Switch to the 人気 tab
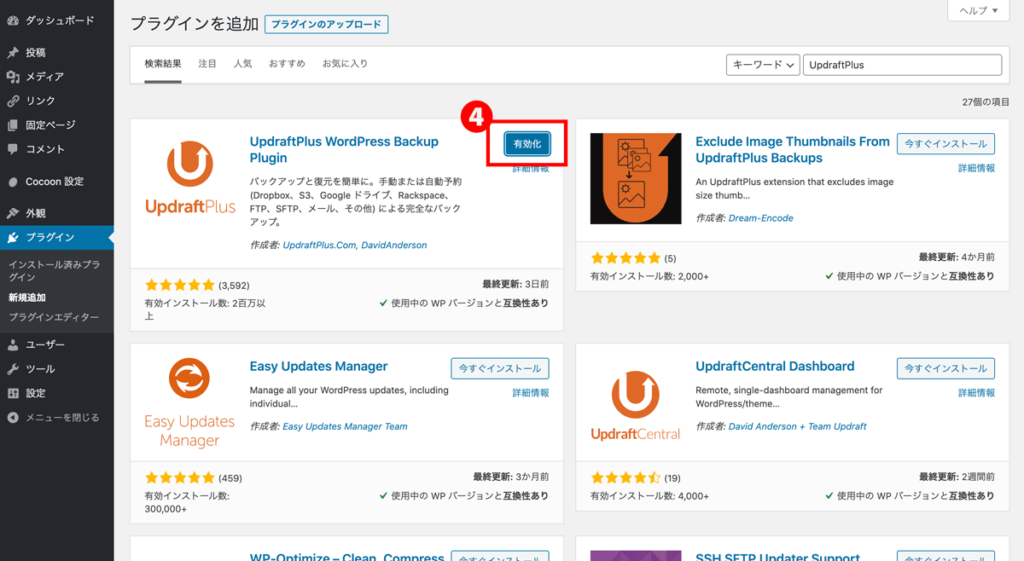The width and height of the screenshot is (1024, 561). pos(243,63)
